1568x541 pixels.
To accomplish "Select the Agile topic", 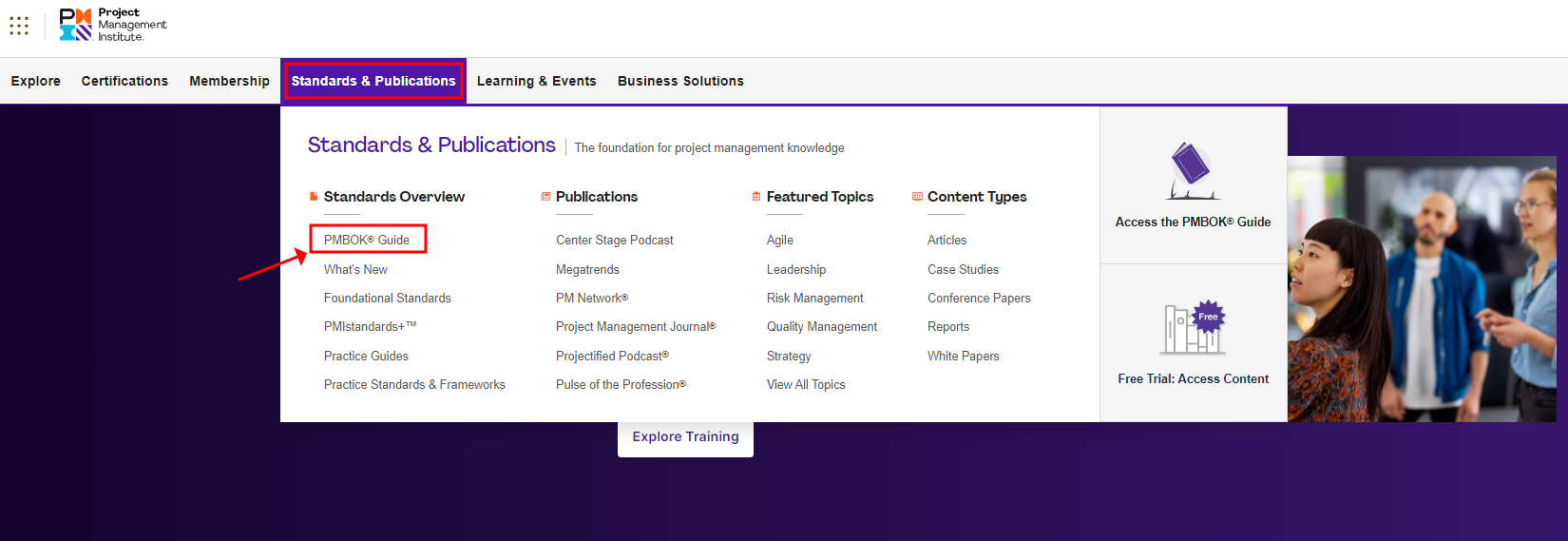I will 779,241.
